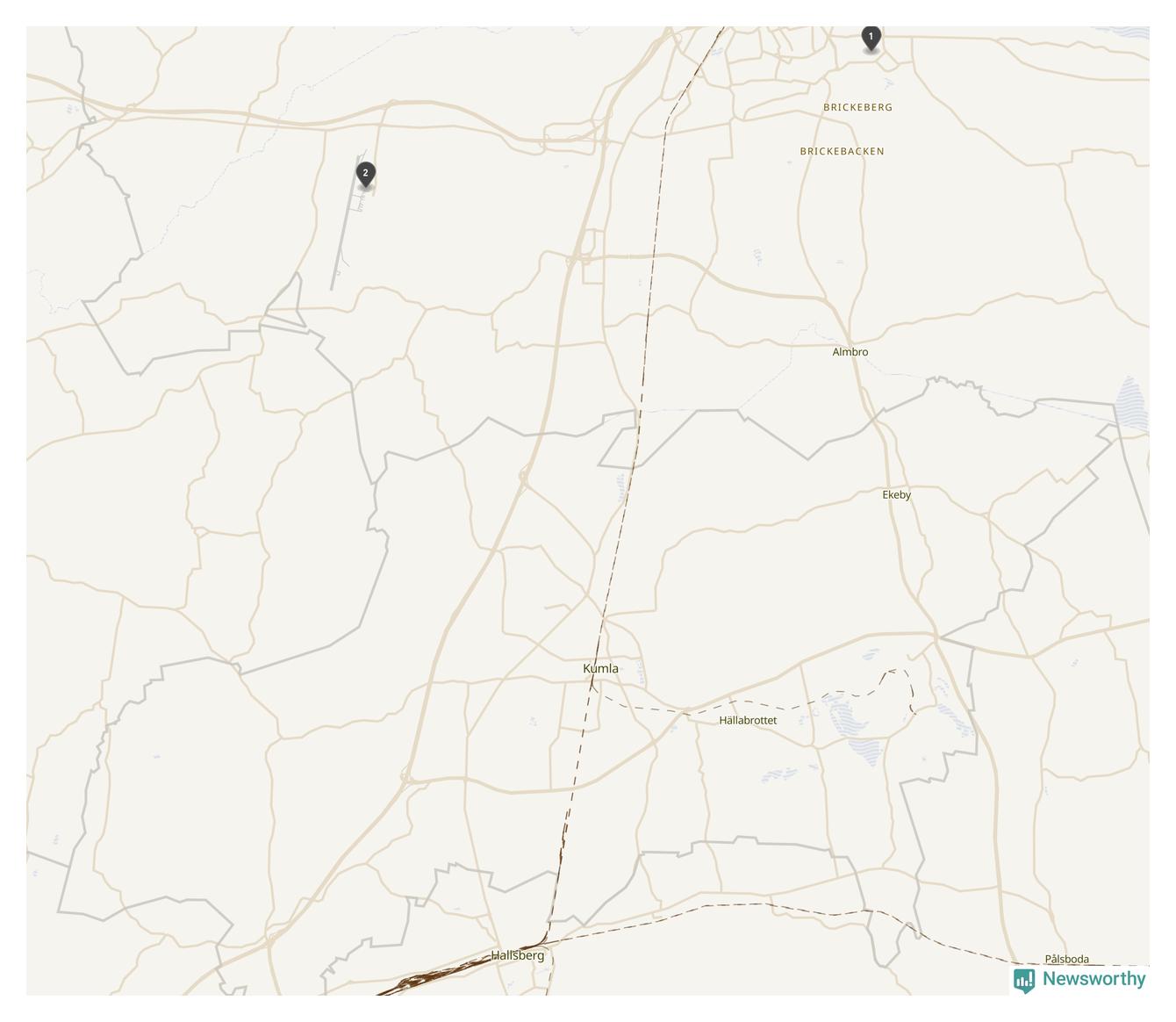Select the Pålsboda place label
The image size is (1176, 1022).
[1066, 959]
